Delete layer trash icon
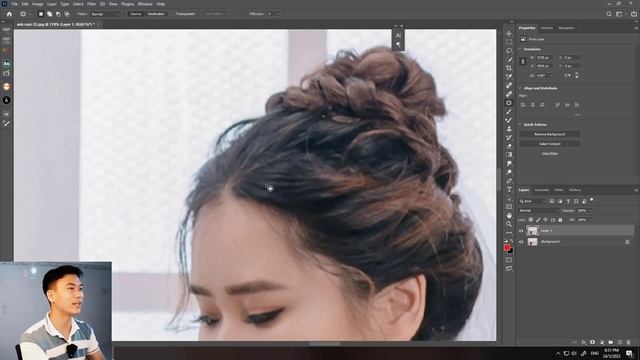 [629, 342]
